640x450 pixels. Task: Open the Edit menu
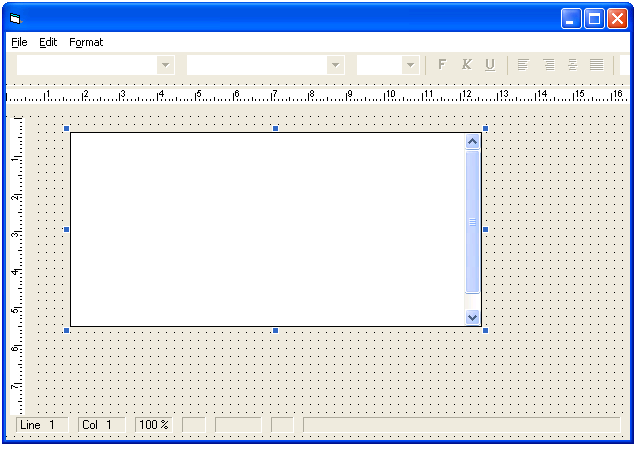[x=48, y=42]
